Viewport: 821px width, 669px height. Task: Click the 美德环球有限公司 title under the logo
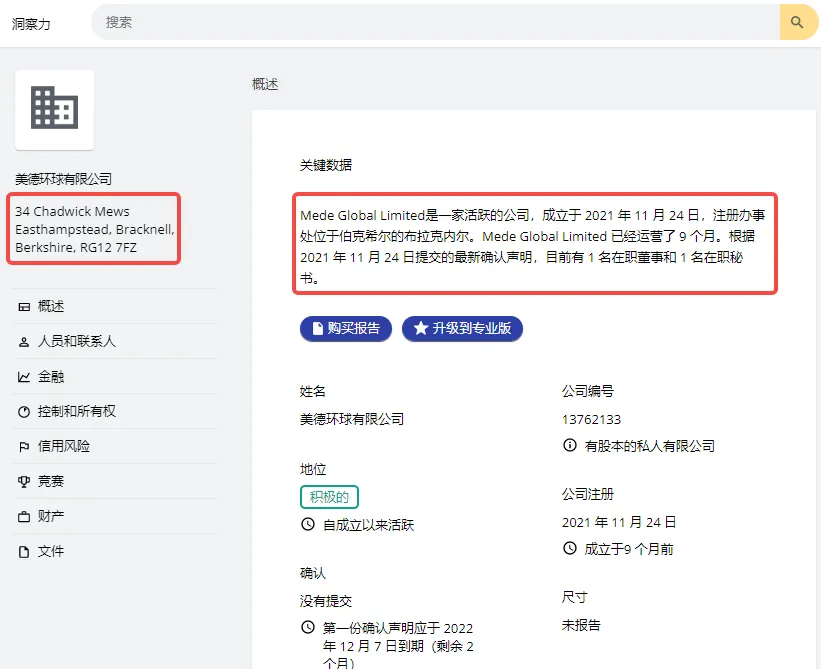(x=63, y=179)
